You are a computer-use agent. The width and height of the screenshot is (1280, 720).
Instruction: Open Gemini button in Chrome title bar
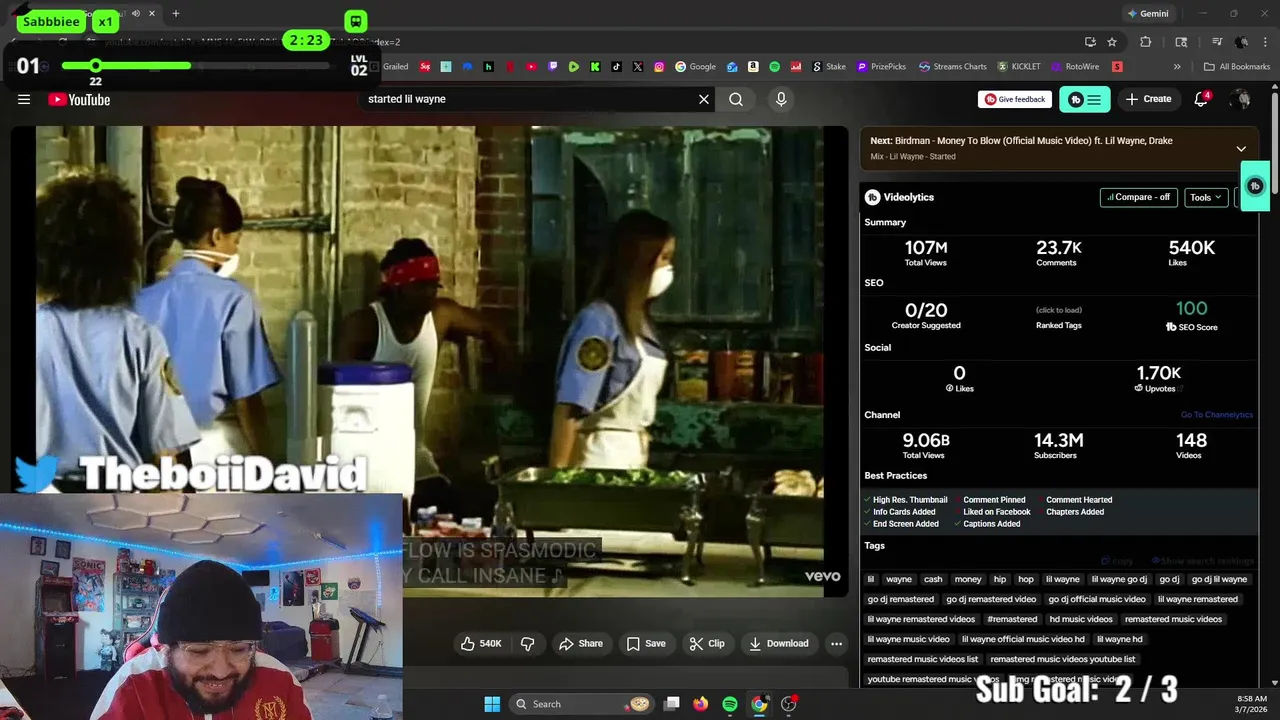pos(1147,14)
